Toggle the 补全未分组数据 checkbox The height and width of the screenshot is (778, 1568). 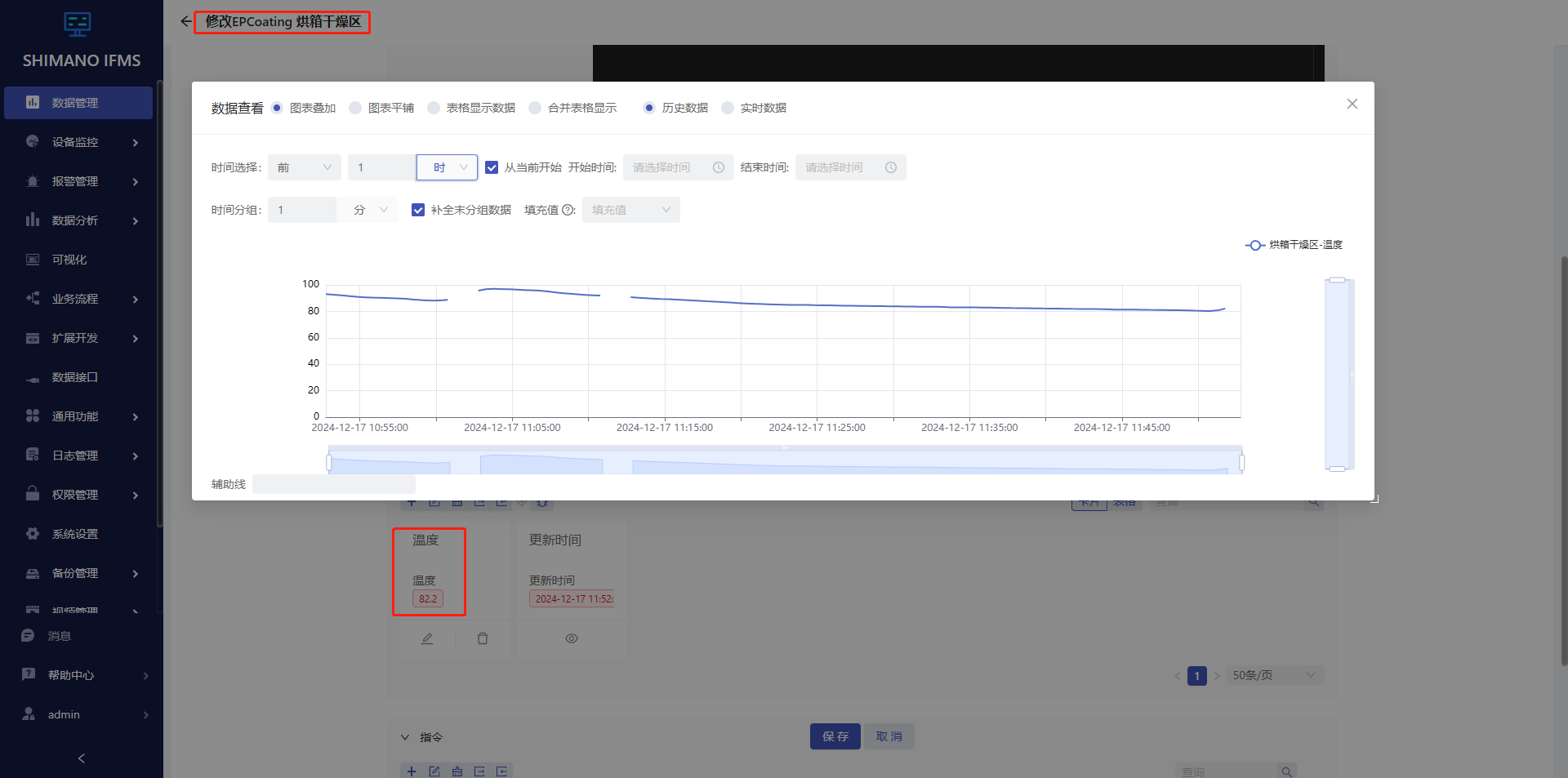(418, 210)
